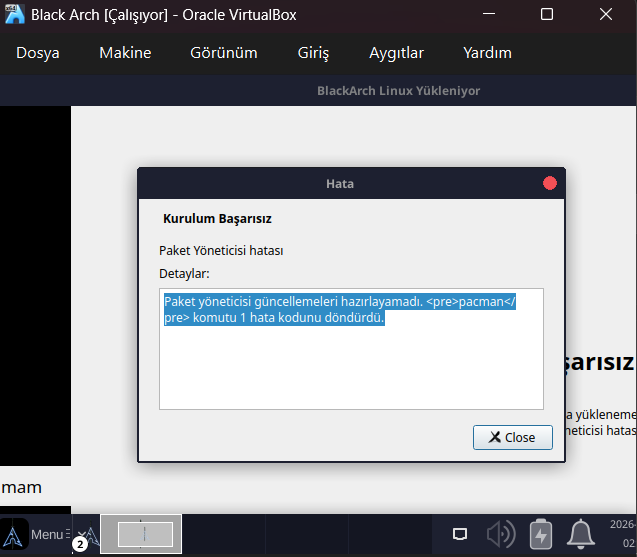This screenshot has width=637, height=557.
Task: Click the 'Paket Yöneticisi hatası' text
Action: point(221,251)
